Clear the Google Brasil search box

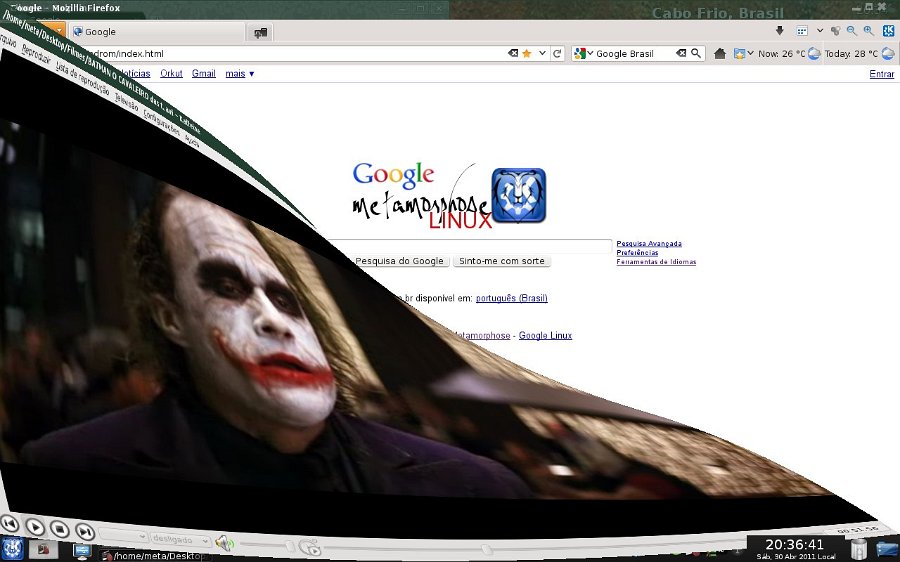pyautogui.click(x=681, y=53)
